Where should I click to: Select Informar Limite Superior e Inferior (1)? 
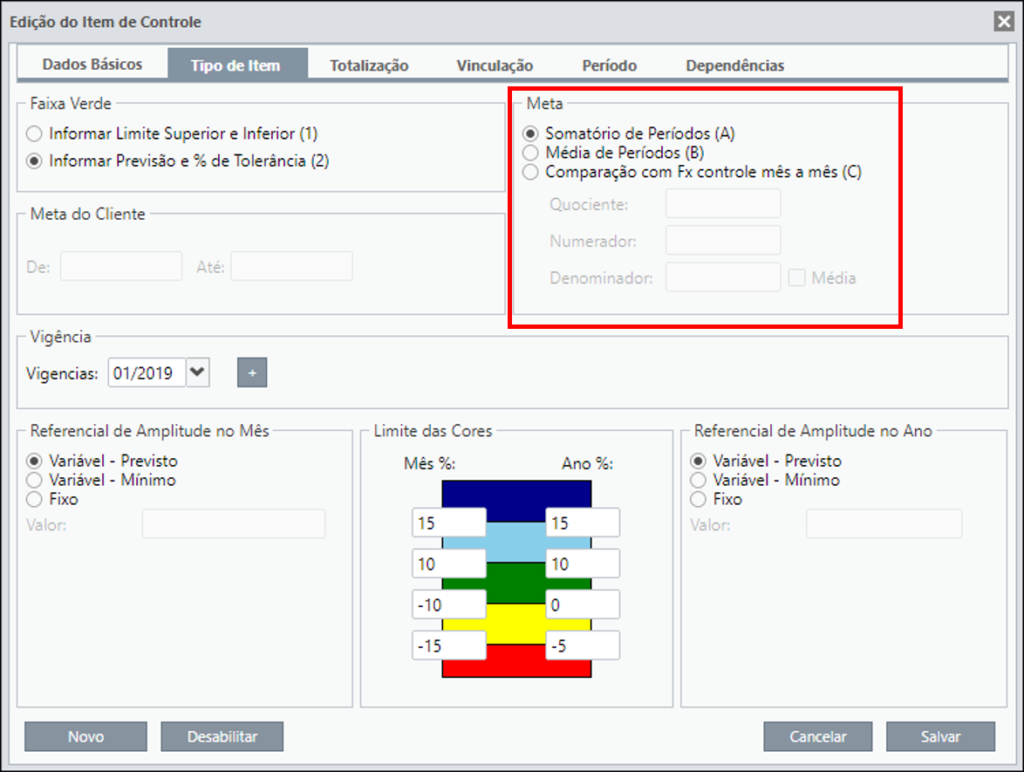[x=172, y=134]
